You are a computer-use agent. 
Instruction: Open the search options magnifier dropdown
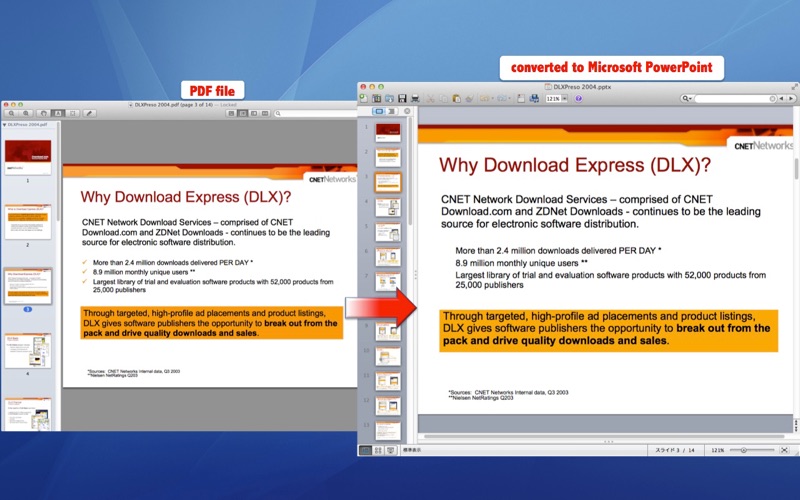(x=687, y=98)
